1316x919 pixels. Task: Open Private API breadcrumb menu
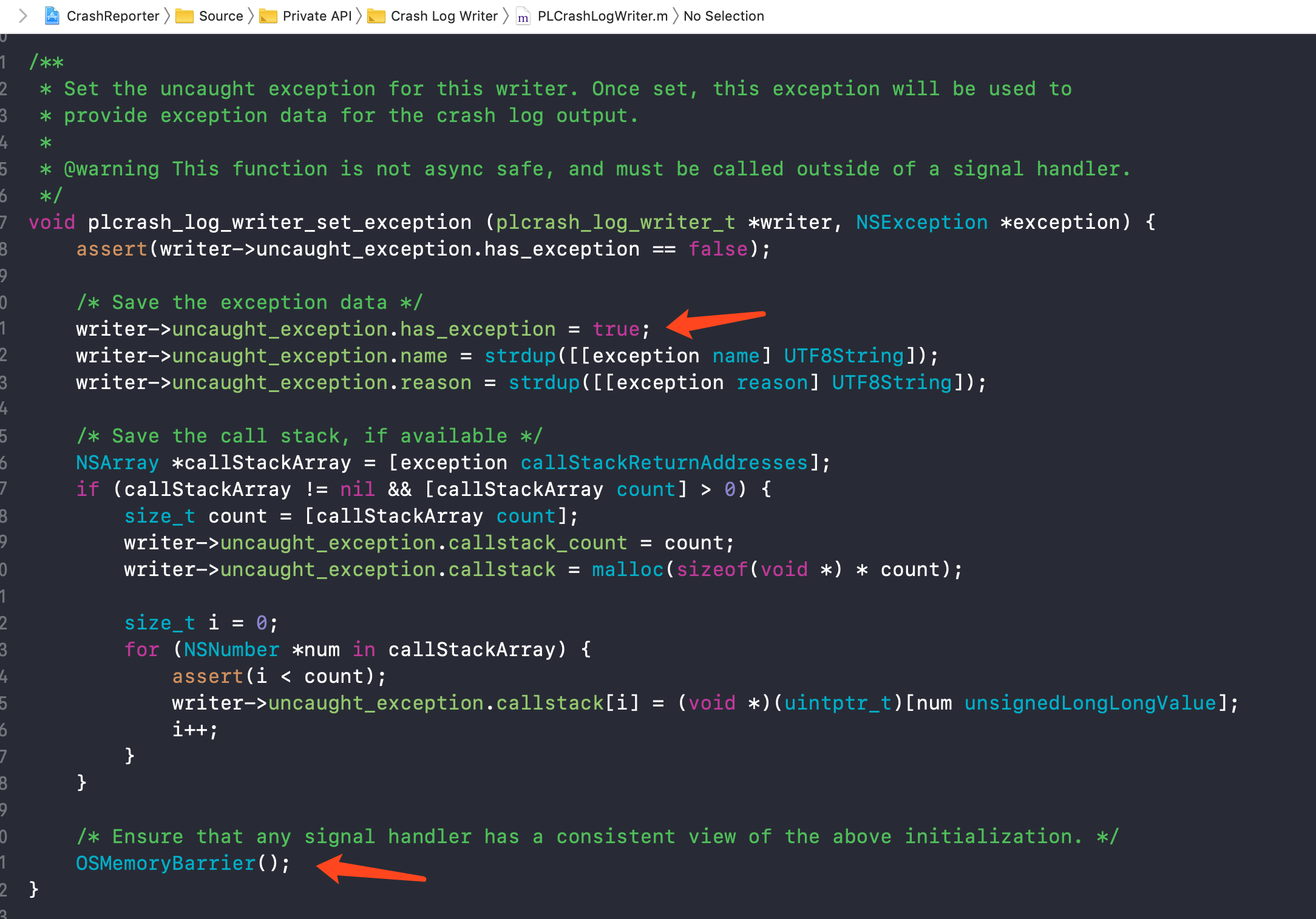click(x=317, y=16)
